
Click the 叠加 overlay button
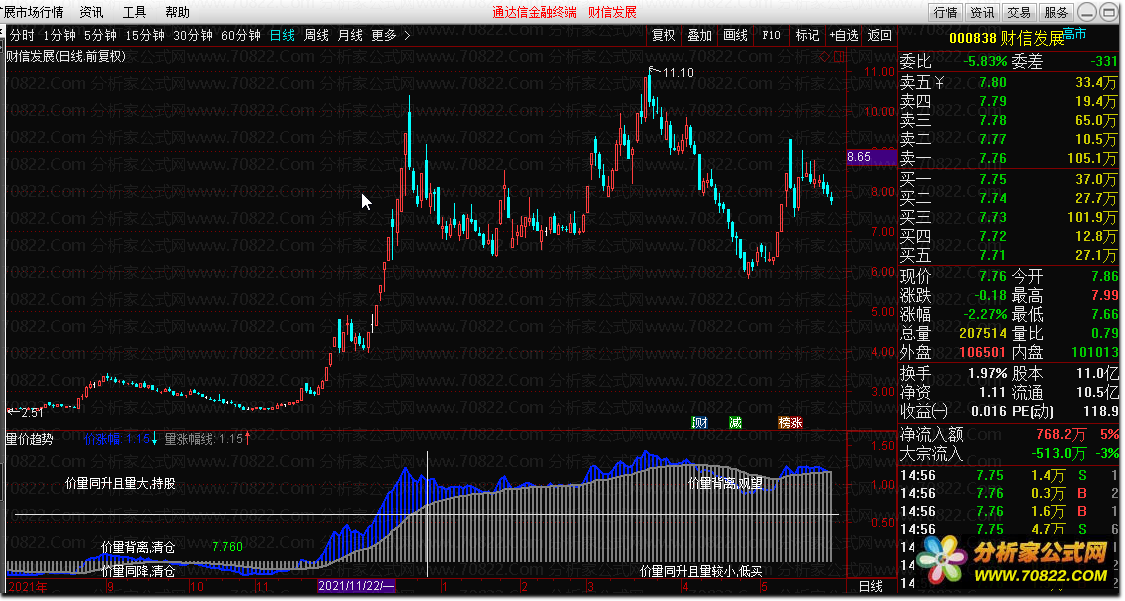(x=700, y=35)
